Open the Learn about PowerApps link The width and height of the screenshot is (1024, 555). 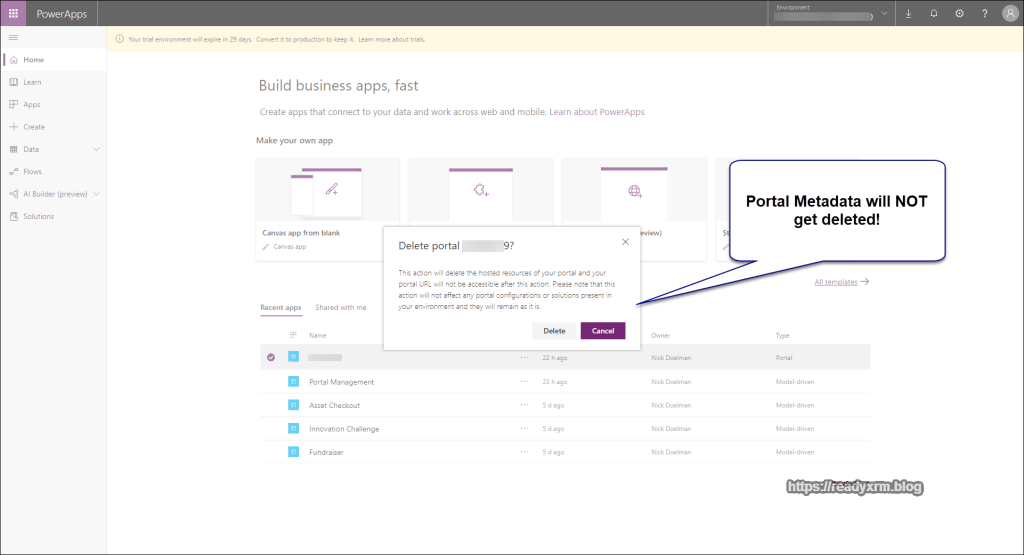(x=597, y=112)
